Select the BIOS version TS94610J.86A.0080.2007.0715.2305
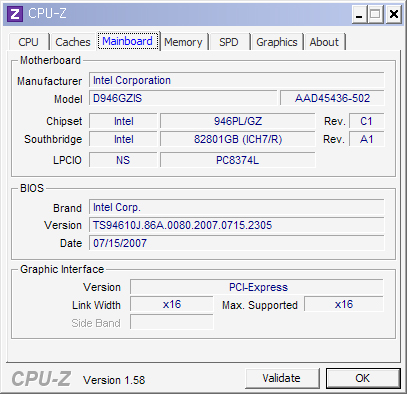Viewport: 407px width, 394px height. pyautogui.click(x=237, y=225)
